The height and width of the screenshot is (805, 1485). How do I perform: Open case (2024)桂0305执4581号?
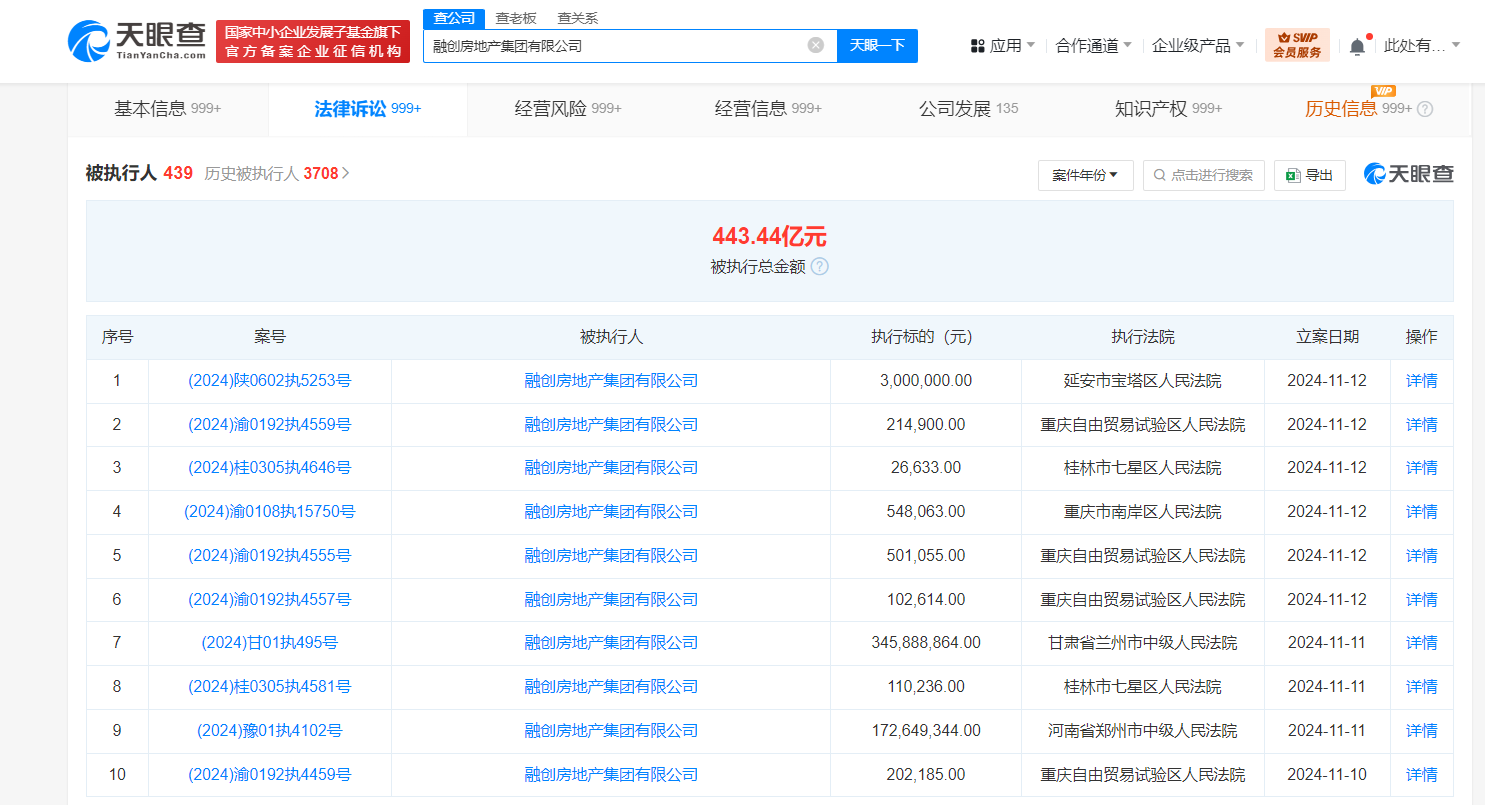[270, 687]
